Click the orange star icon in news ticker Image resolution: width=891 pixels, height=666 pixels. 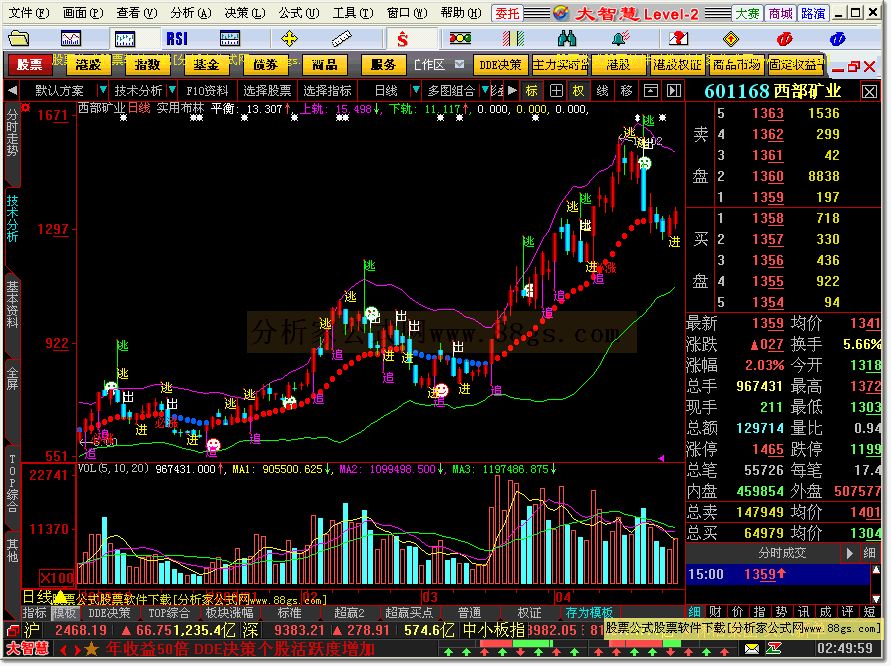click(x=91, y=649)
